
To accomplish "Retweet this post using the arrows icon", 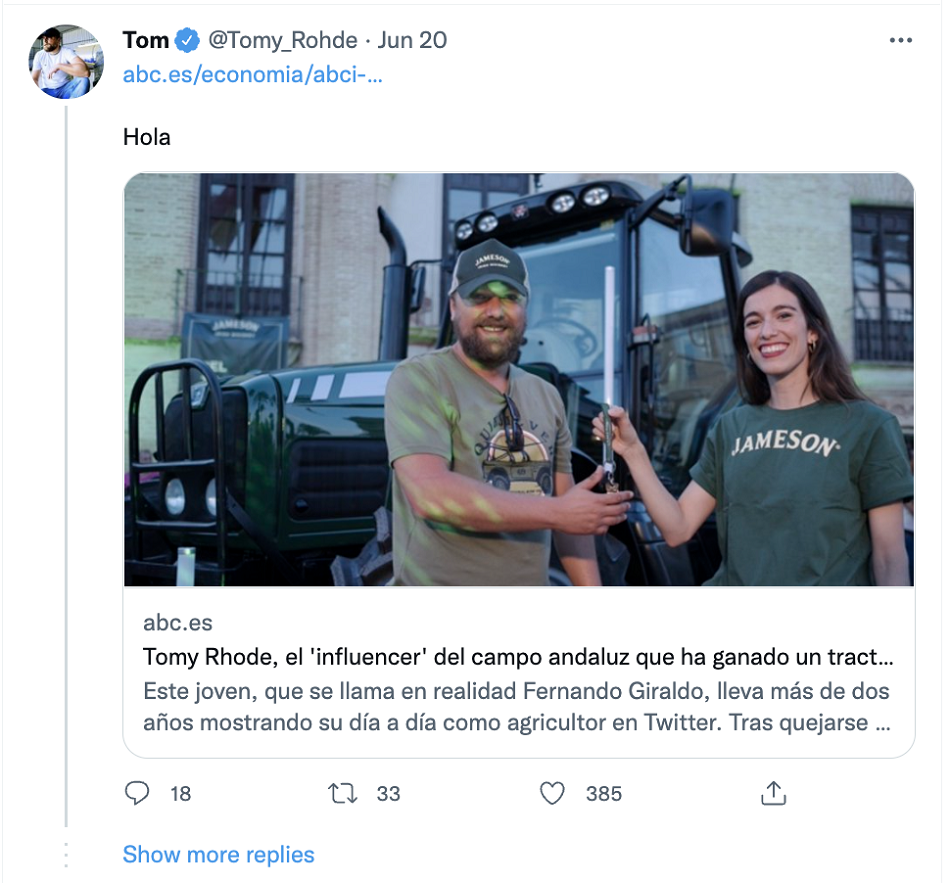I will [342, 793].
